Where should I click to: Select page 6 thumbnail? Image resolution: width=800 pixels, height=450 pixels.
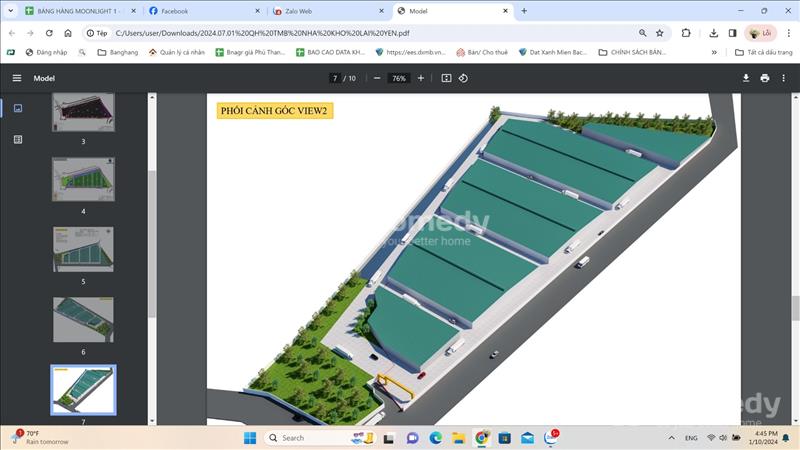[83, 320]
